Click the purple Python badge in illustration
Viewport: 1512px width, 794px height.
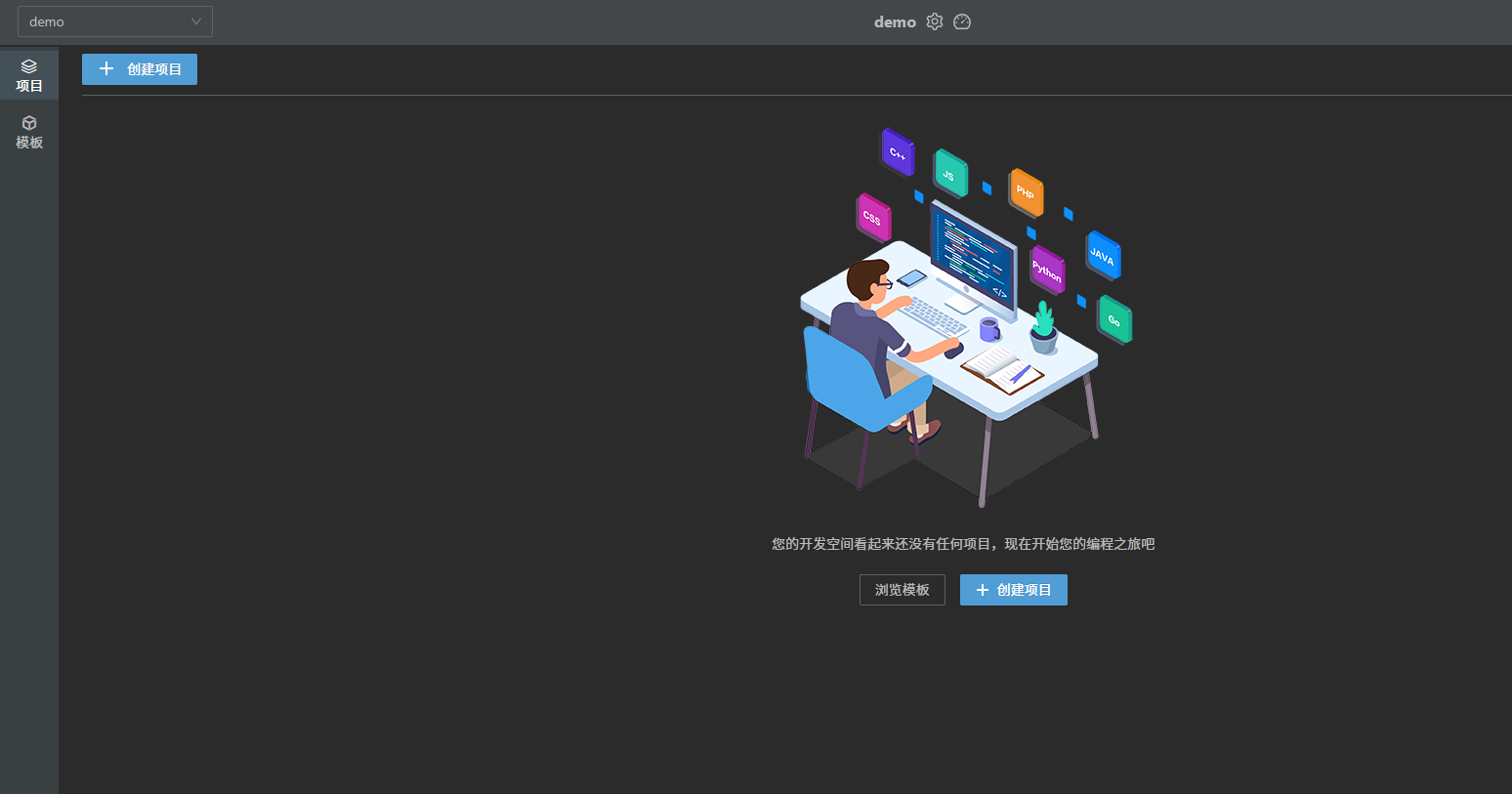pos(1047,271)
